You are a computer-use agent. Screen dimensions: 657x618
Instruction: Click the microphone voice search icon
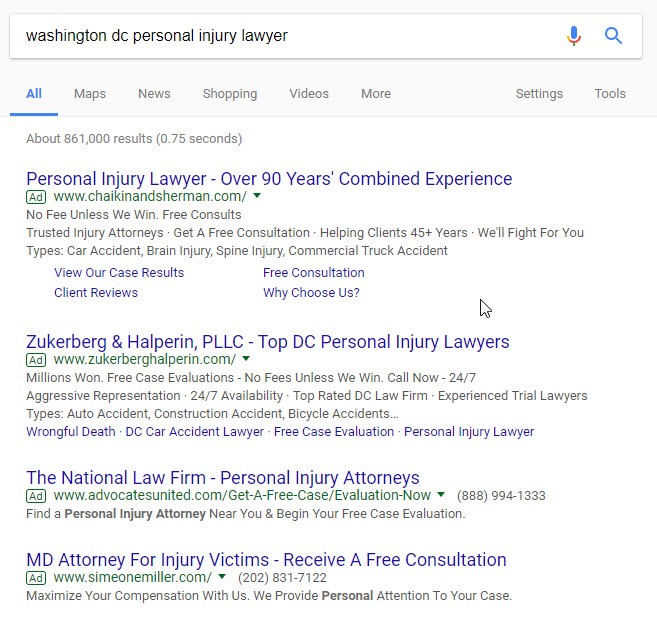click(x=574, y=36)
